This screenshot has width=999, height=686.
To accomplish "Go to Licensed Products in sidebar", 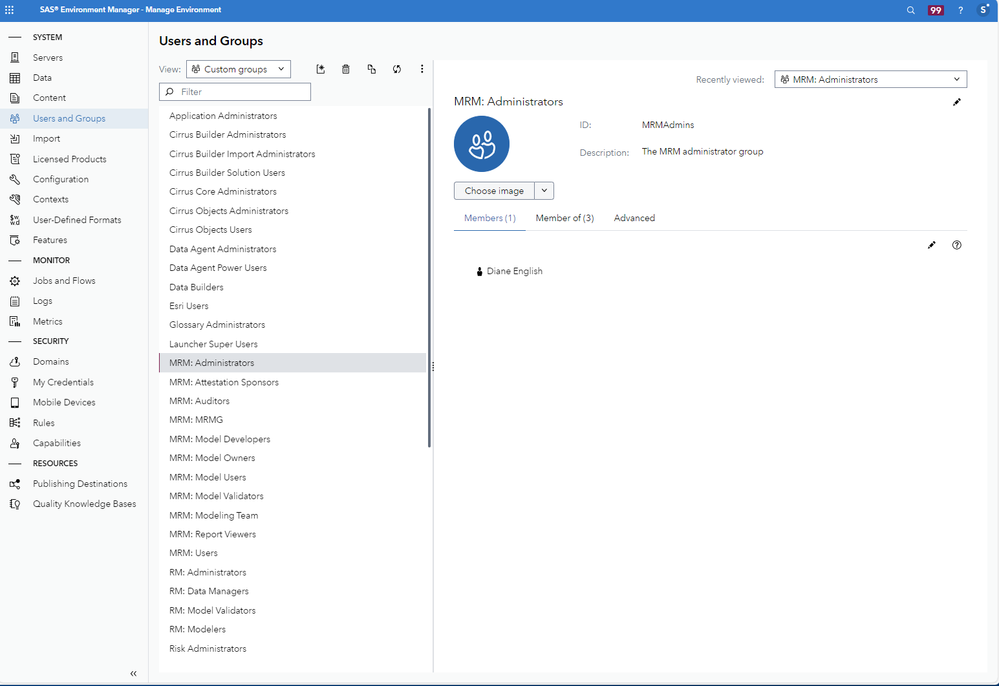I will tap(69, 159).
